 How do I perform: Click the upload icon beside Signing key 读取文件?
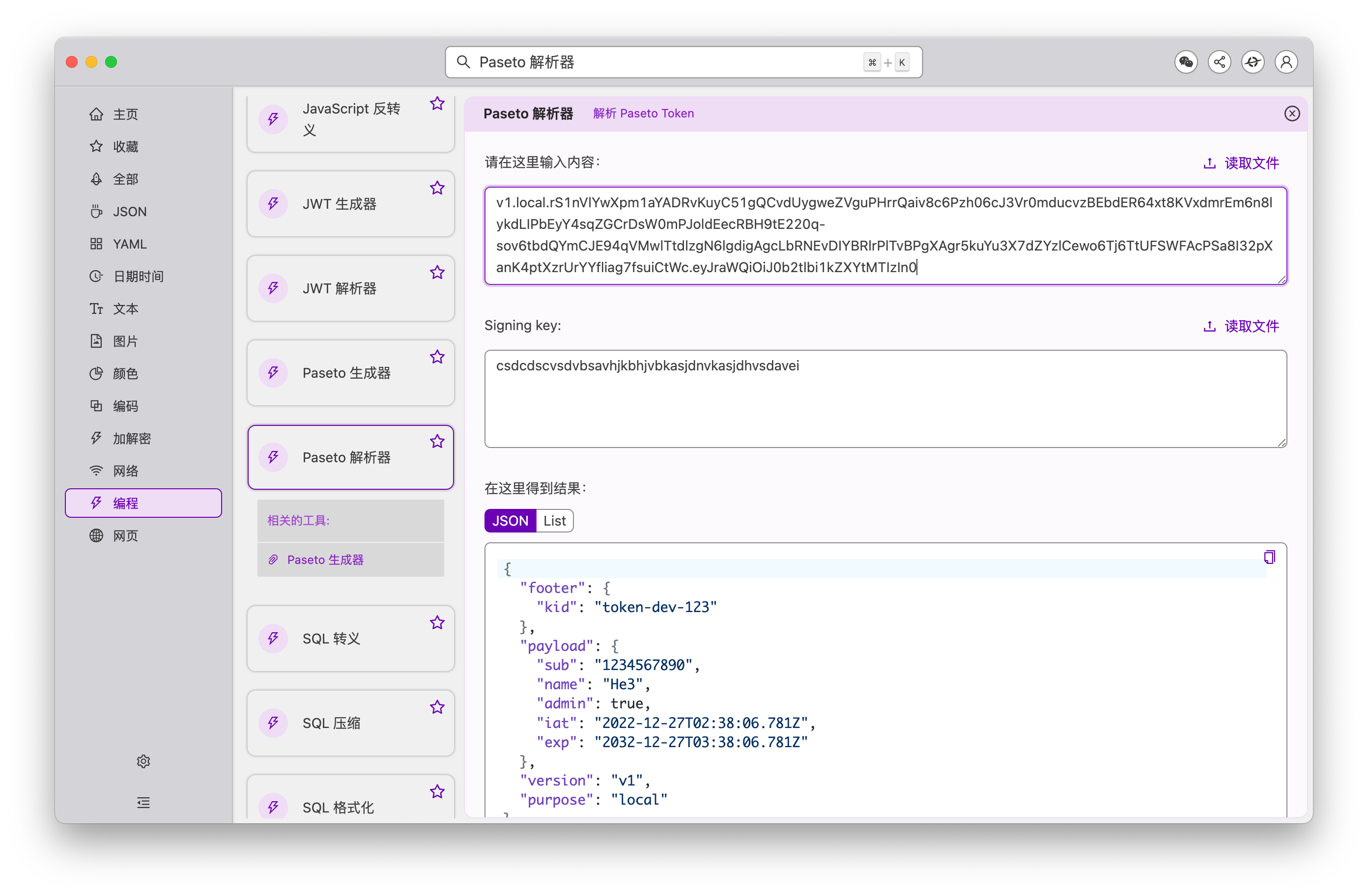(1209, 327)
